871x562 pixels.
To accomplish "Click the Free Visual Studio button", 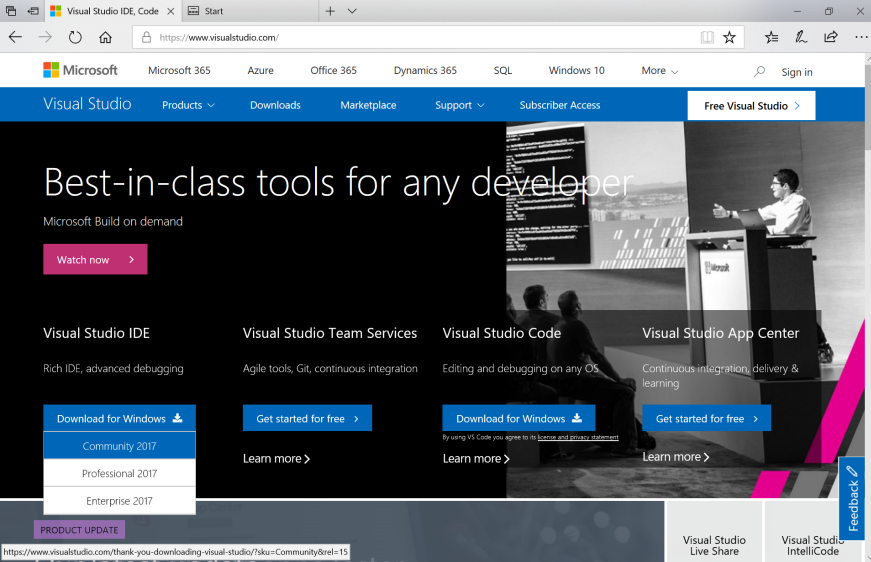I will click(751, 106).
